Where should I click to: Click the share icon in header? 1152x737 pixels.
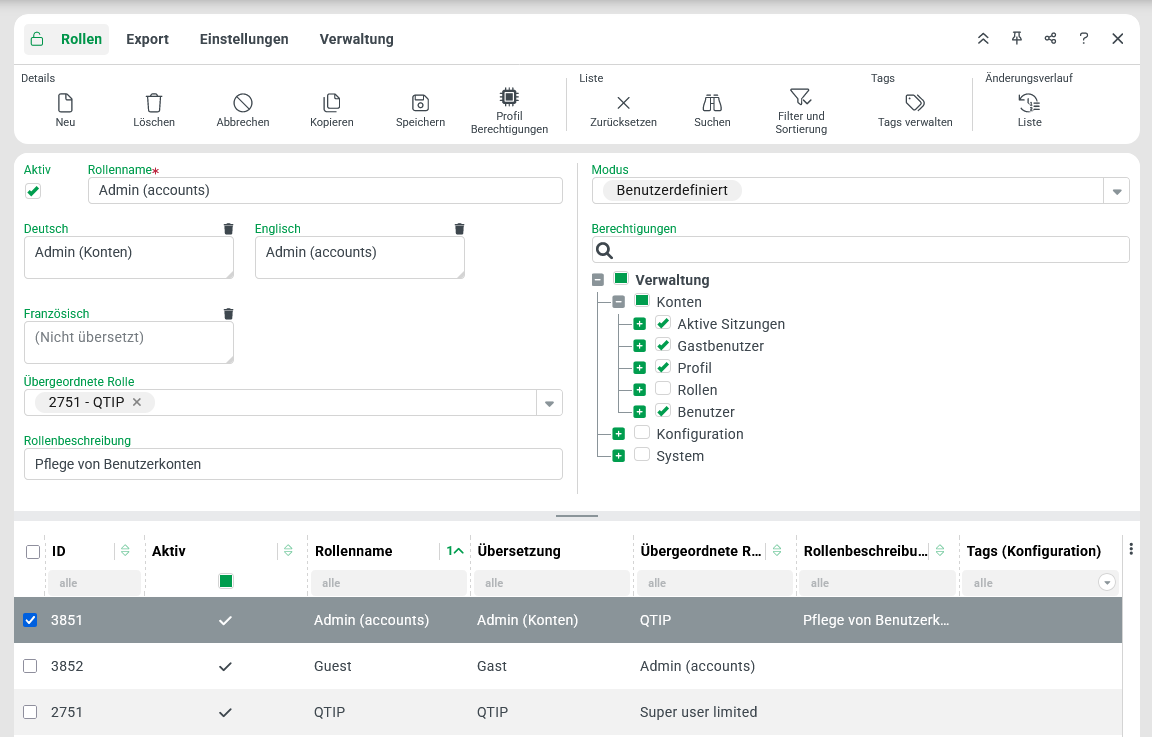[1051, 38]
